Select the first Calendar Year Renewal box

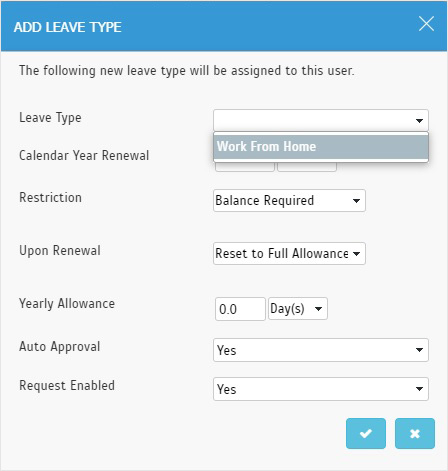click(x=245, y=166)
